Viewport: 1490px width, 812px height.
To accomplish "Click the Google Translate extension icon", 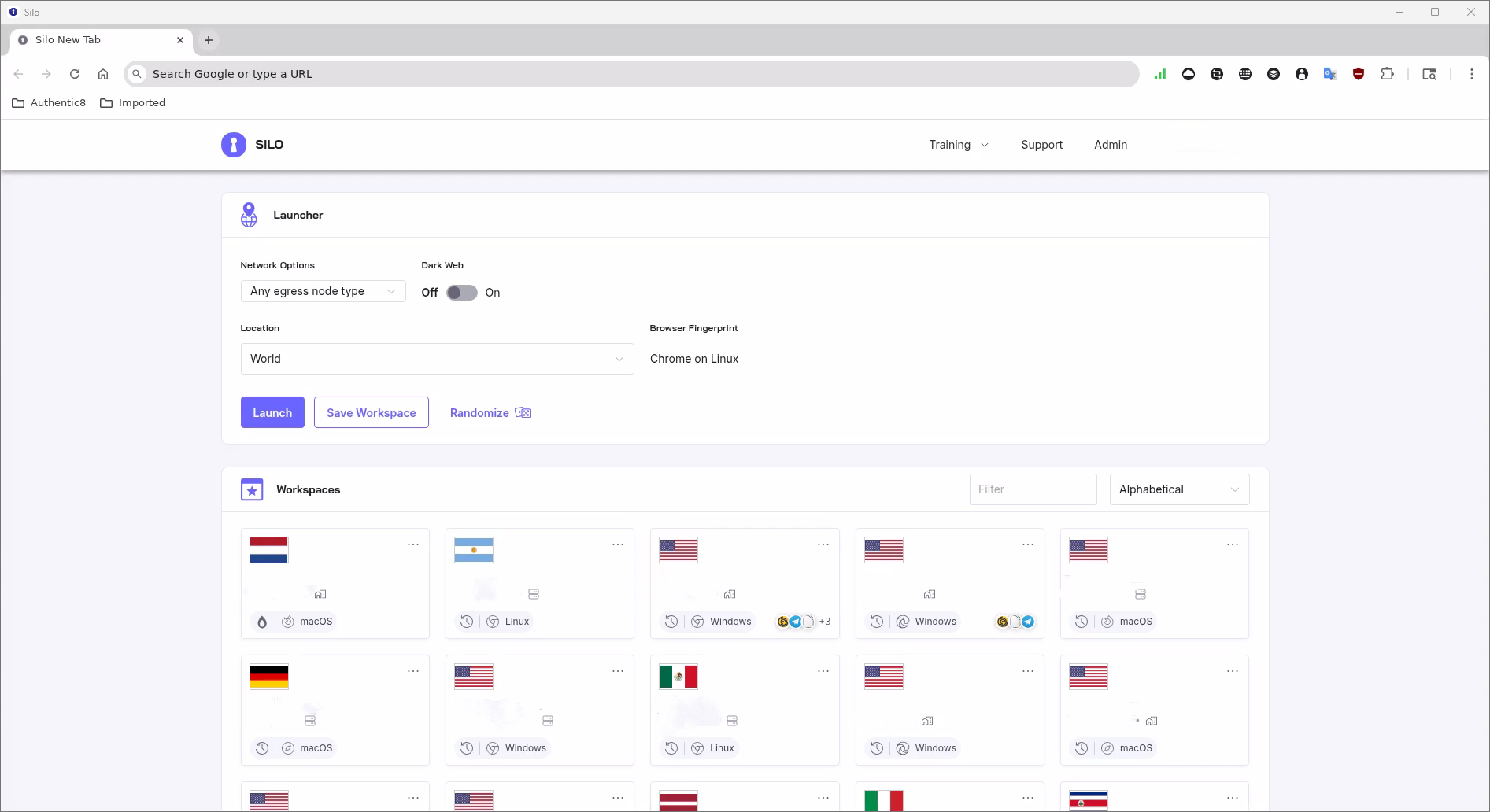I will pyautogui.click(x=1330, y=74).
